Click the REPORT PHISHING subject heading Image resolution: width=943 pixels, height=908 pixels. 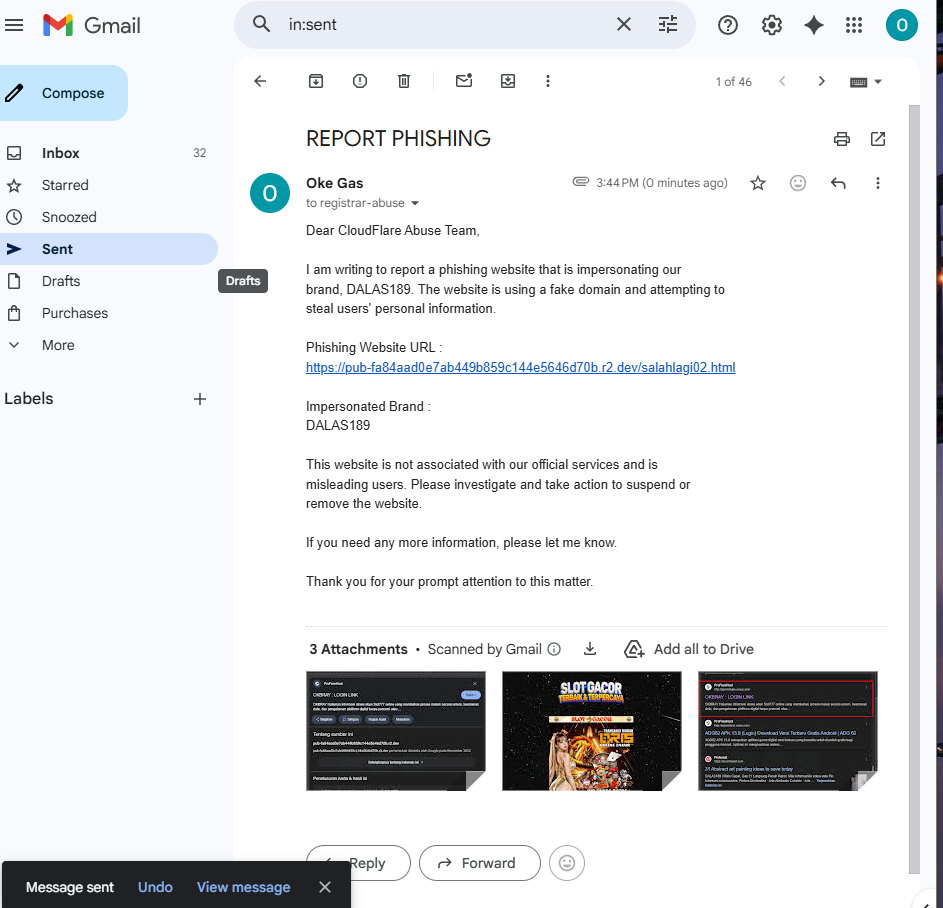click(398, 138)
